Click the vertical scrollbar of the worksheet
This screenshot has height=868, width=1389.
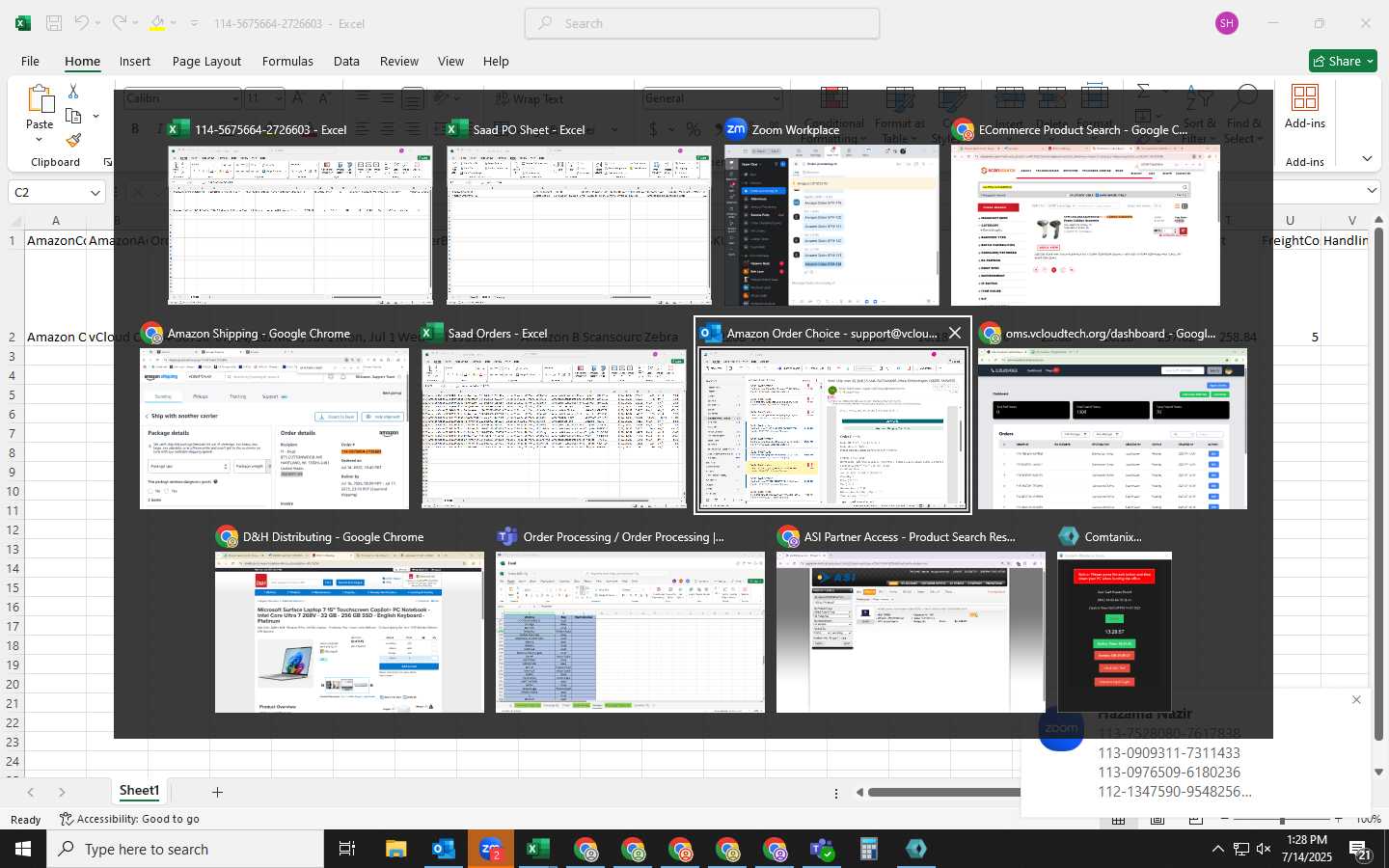click(x=1378, y=482)
